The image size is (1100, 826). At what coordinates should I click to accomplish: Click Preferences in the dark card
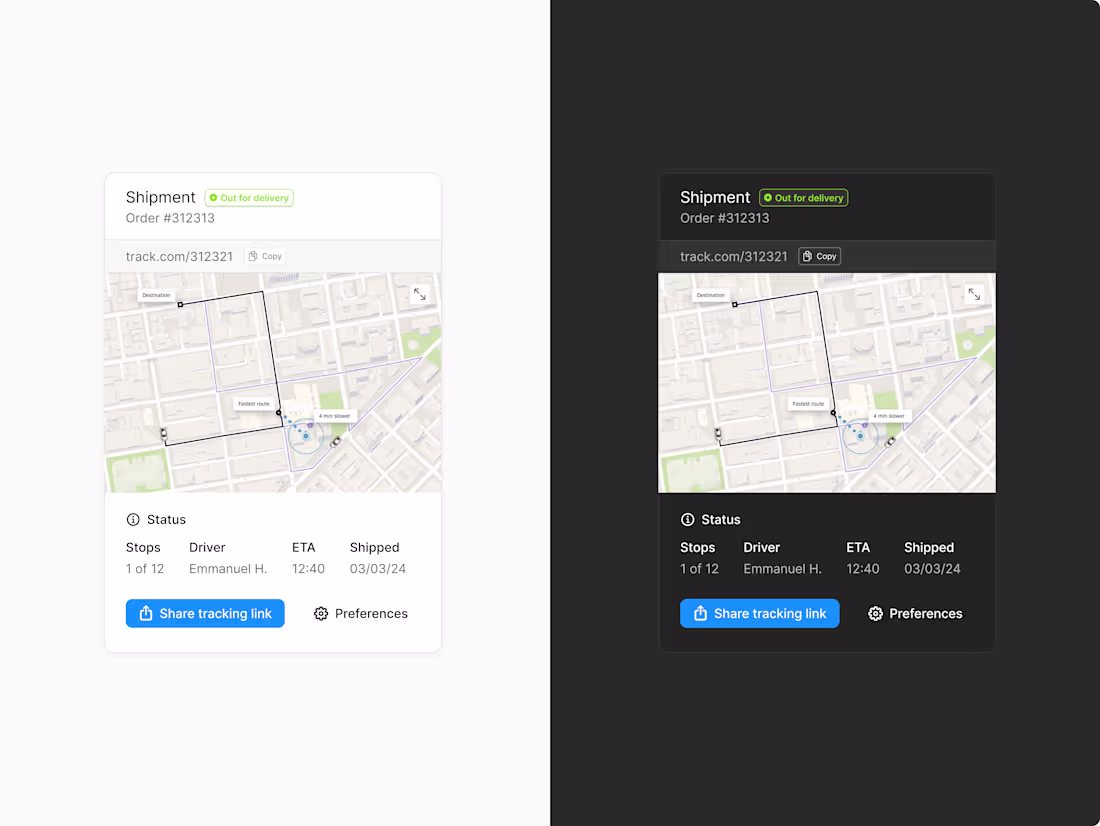tap(925, 613)
